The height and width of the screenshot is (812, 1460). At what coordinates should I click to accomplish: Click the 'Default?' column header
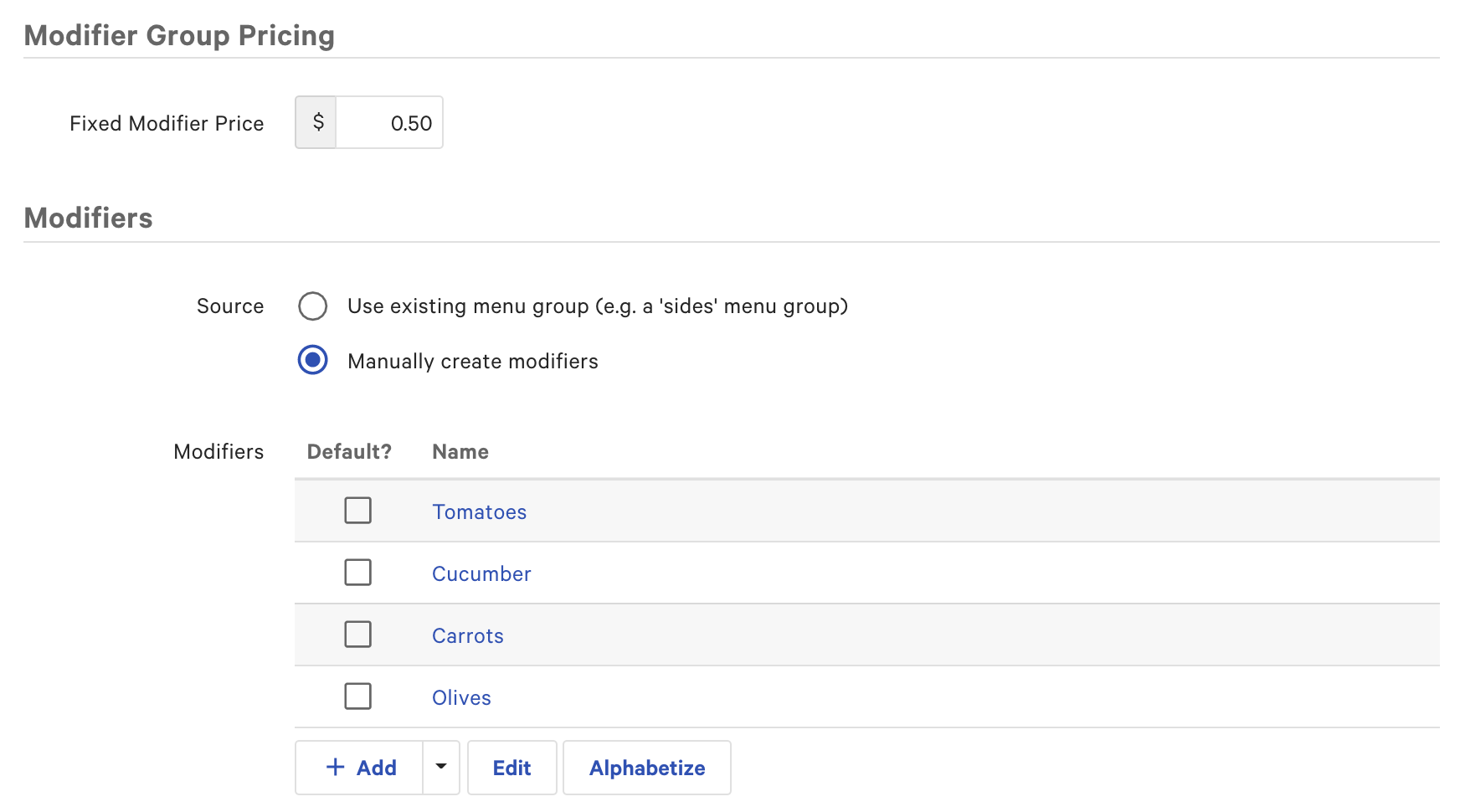point(349,451)
